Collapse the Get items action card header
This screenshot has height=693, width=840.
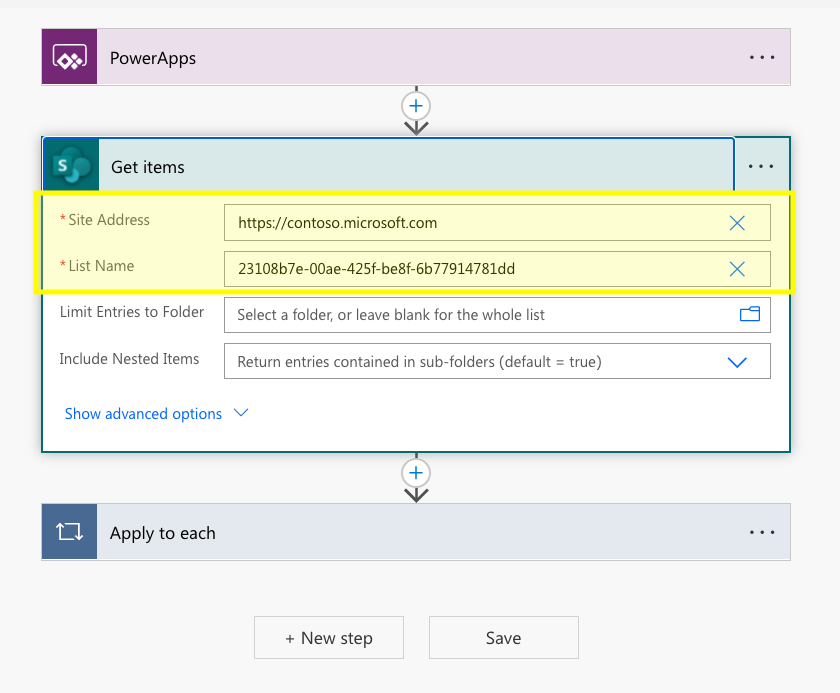point(300,165)
